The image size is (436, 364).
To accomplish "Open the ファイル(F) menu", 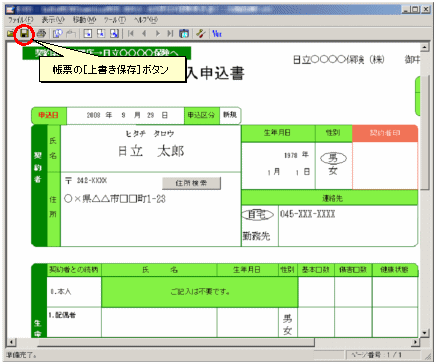I will (21, 20).
